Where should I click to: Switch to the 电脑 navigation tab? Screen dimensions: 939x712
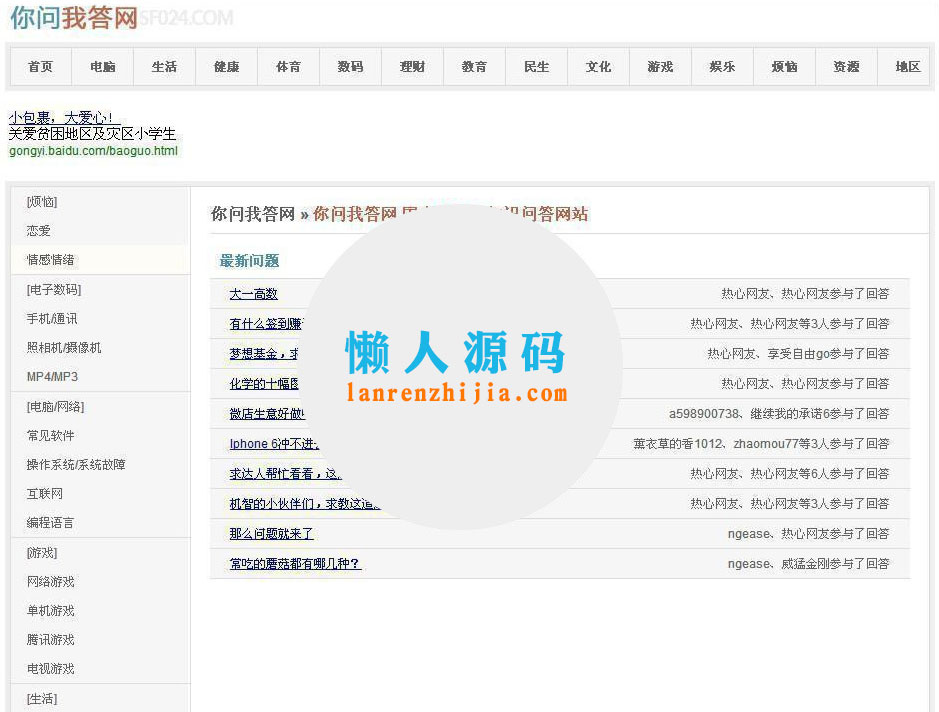[102, 67]
